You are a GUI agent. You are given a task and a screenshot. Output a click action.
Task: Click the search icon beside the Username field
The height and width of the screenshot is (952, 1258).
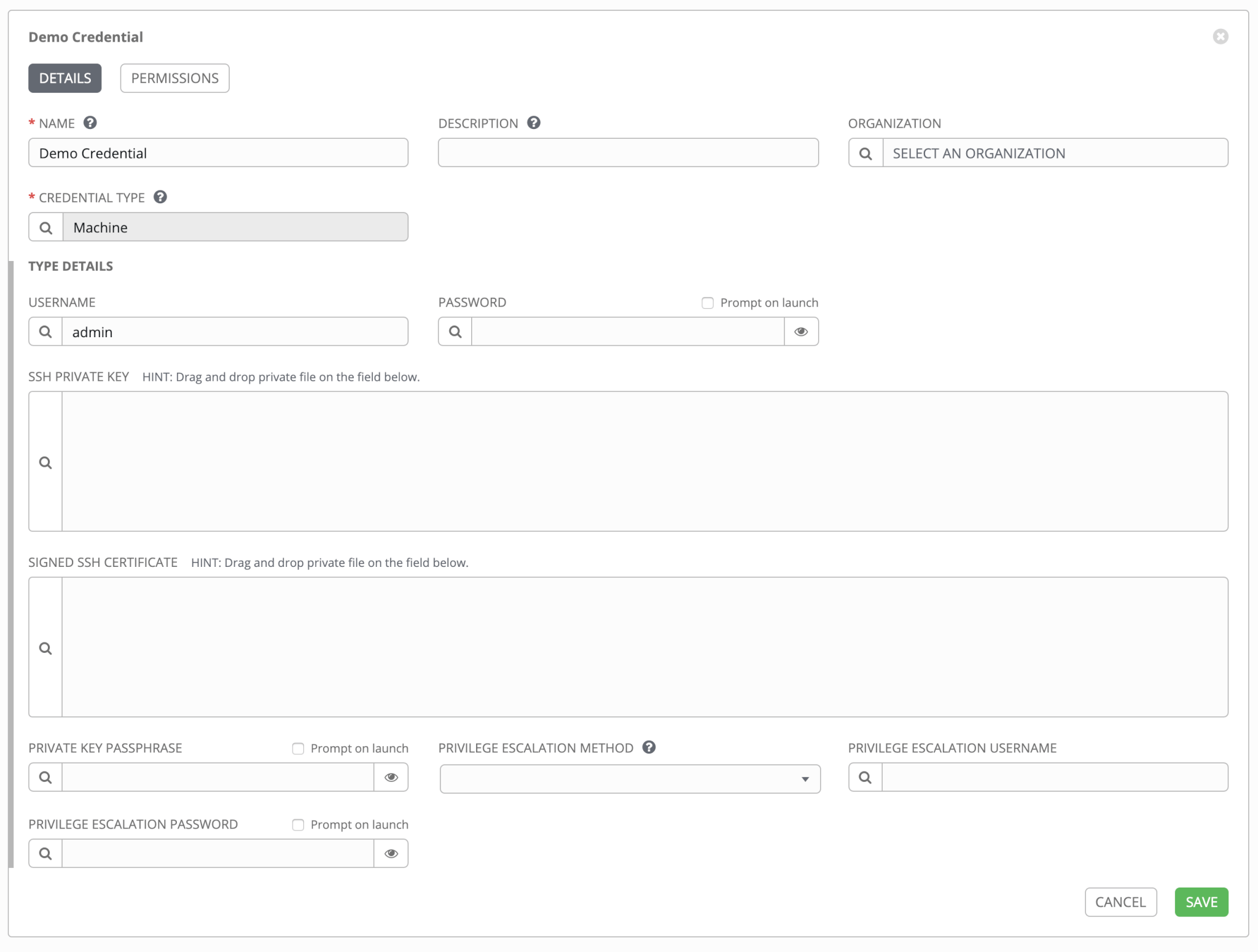click(45, 332)
